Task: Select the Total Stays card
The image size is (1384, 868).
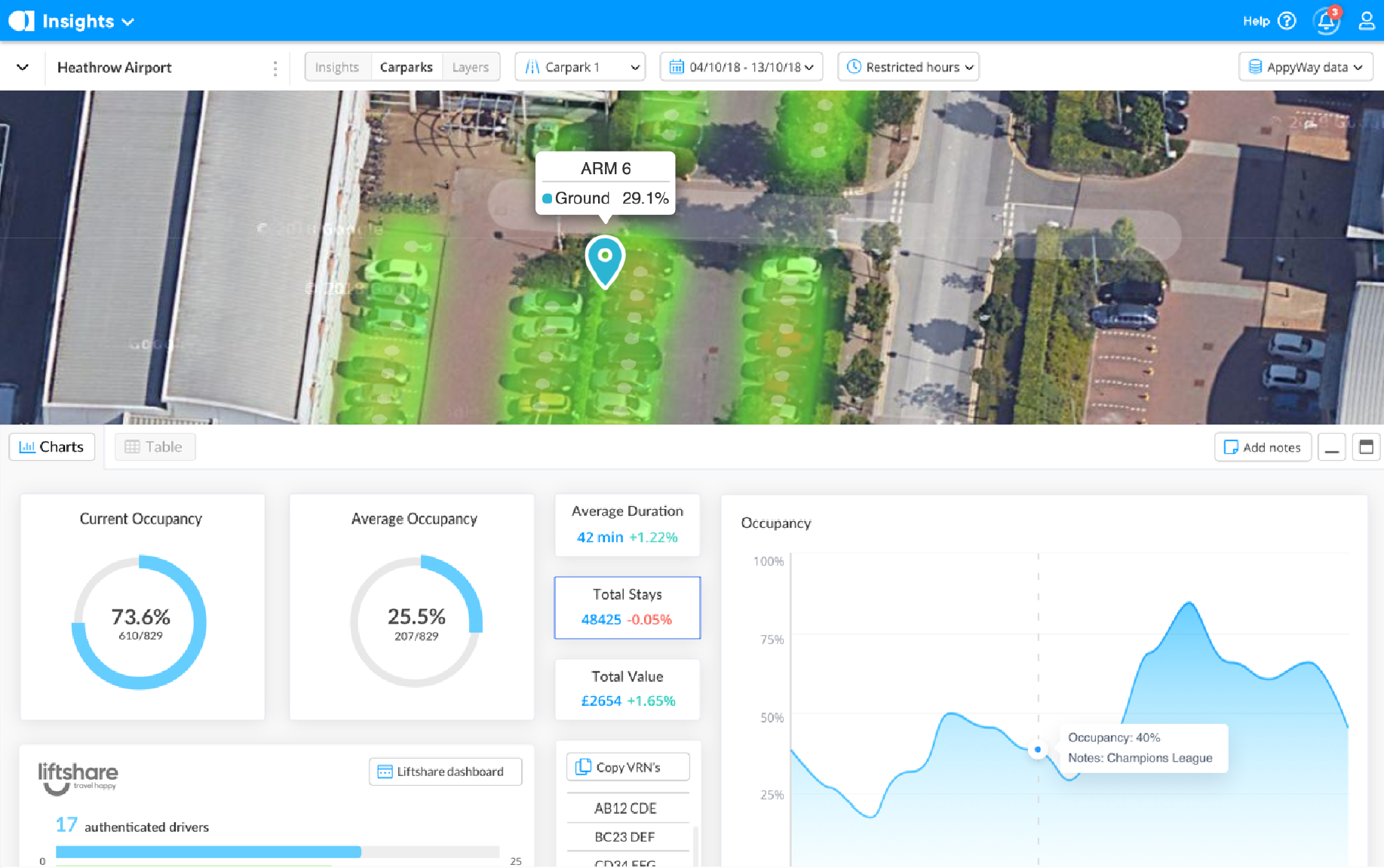Action: click(627, 607)
